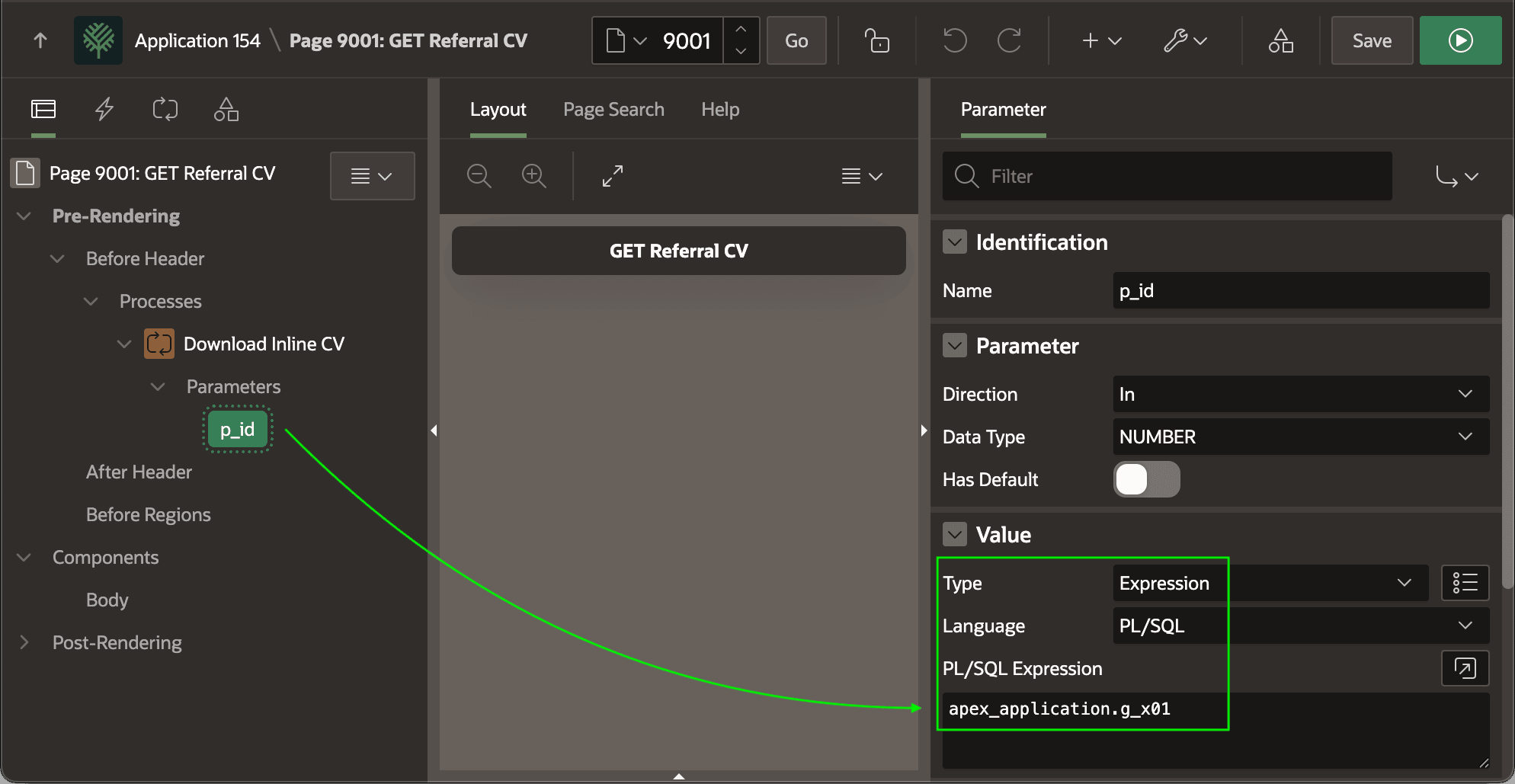Toggle the Has Default switch
This screenshot has height=784, width=1515.
coord(1147,479)
